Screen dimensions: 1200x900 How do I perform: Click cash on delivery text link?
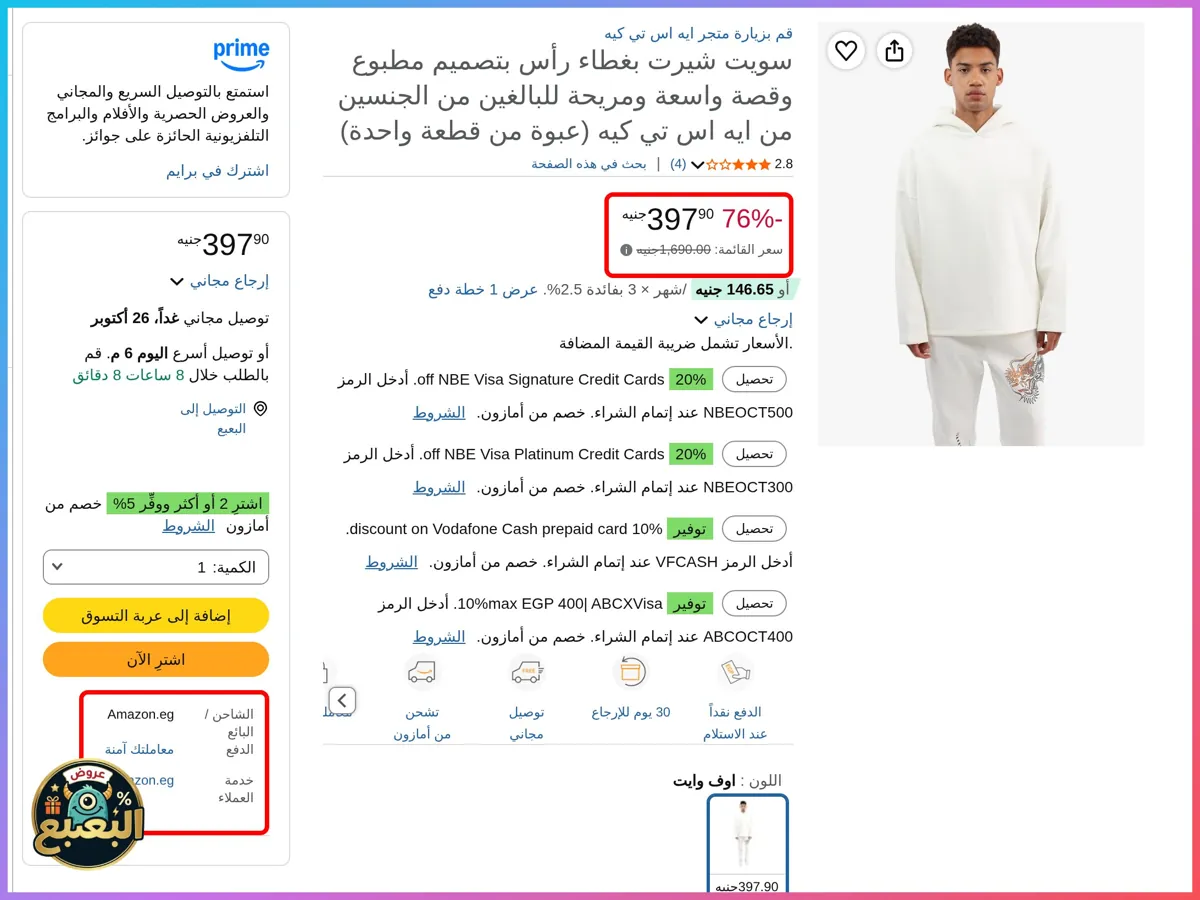(735, 723)
